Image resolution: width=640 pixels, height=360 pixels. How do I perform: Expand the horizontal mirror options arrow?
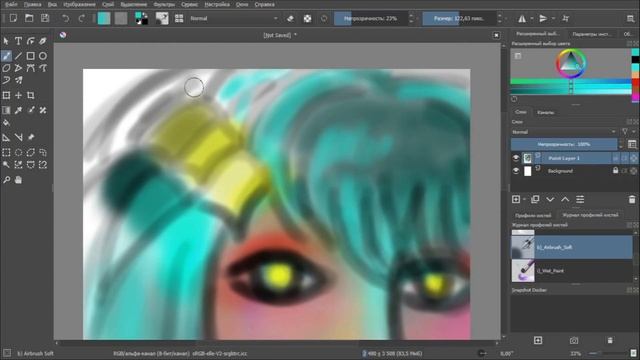(532, 18)
